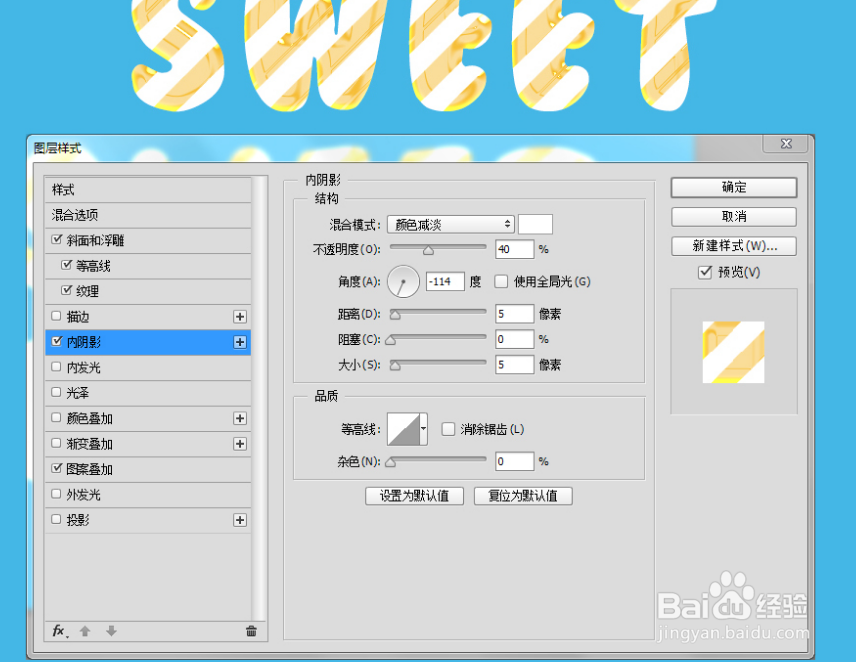Click the style preview thumbnail

(x=733, y=352)
